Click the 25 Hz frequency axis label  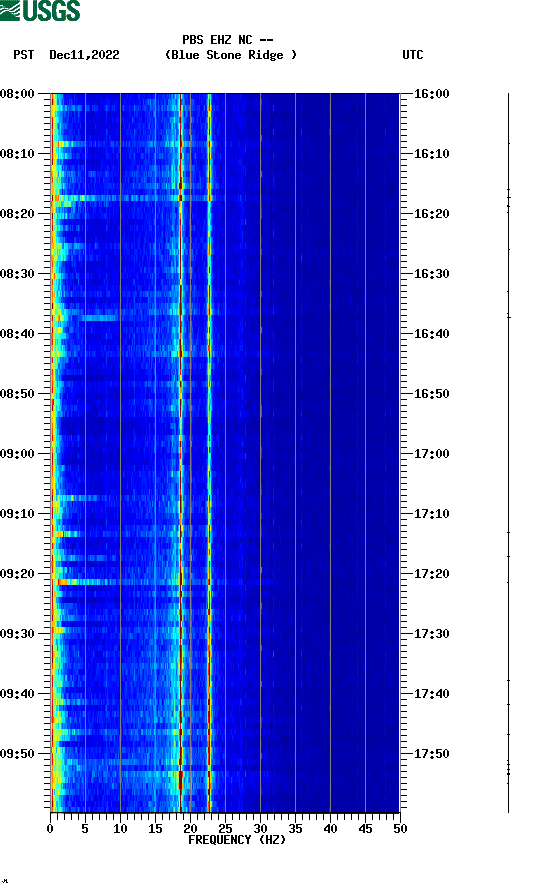coord(225,829)
